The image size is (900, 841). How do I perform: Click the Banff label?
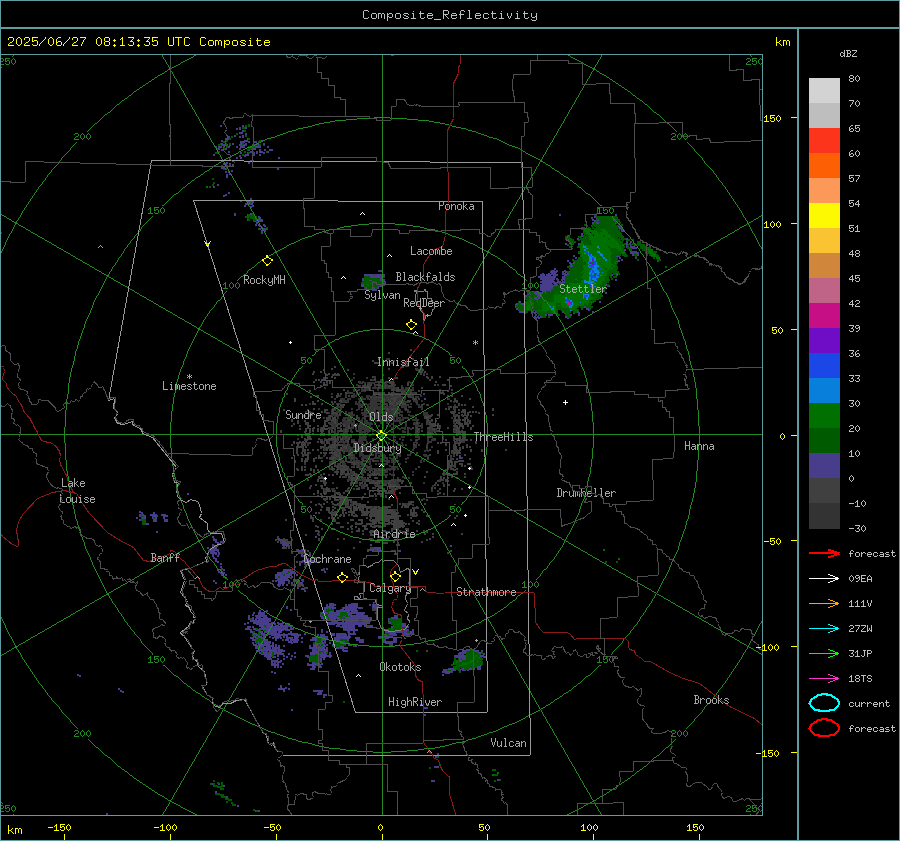click(x=165, y=557)
